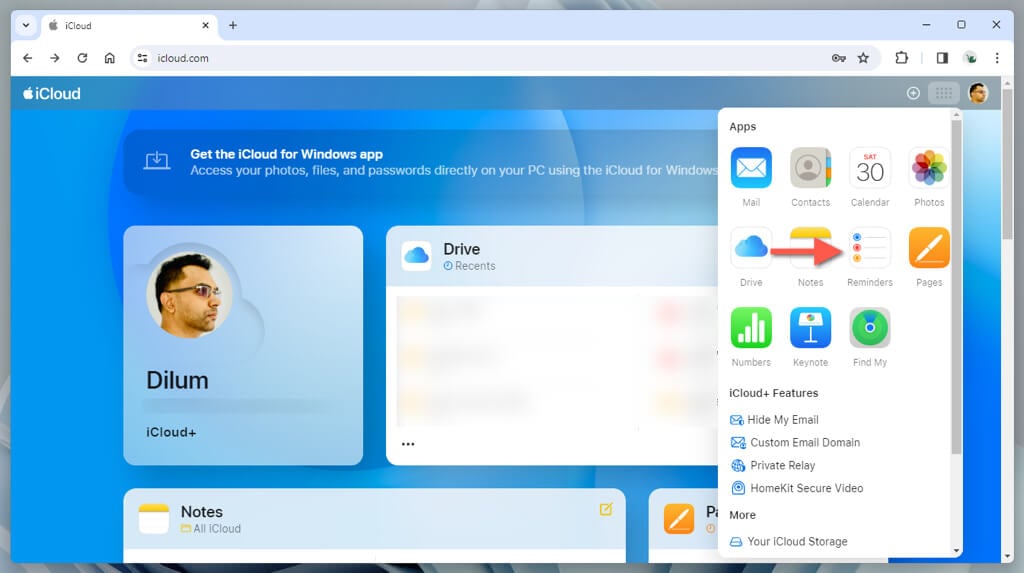Click the iCloud+ label on profile card
Viewport: 1024px width, 573px height.
(x=171, y=432)
